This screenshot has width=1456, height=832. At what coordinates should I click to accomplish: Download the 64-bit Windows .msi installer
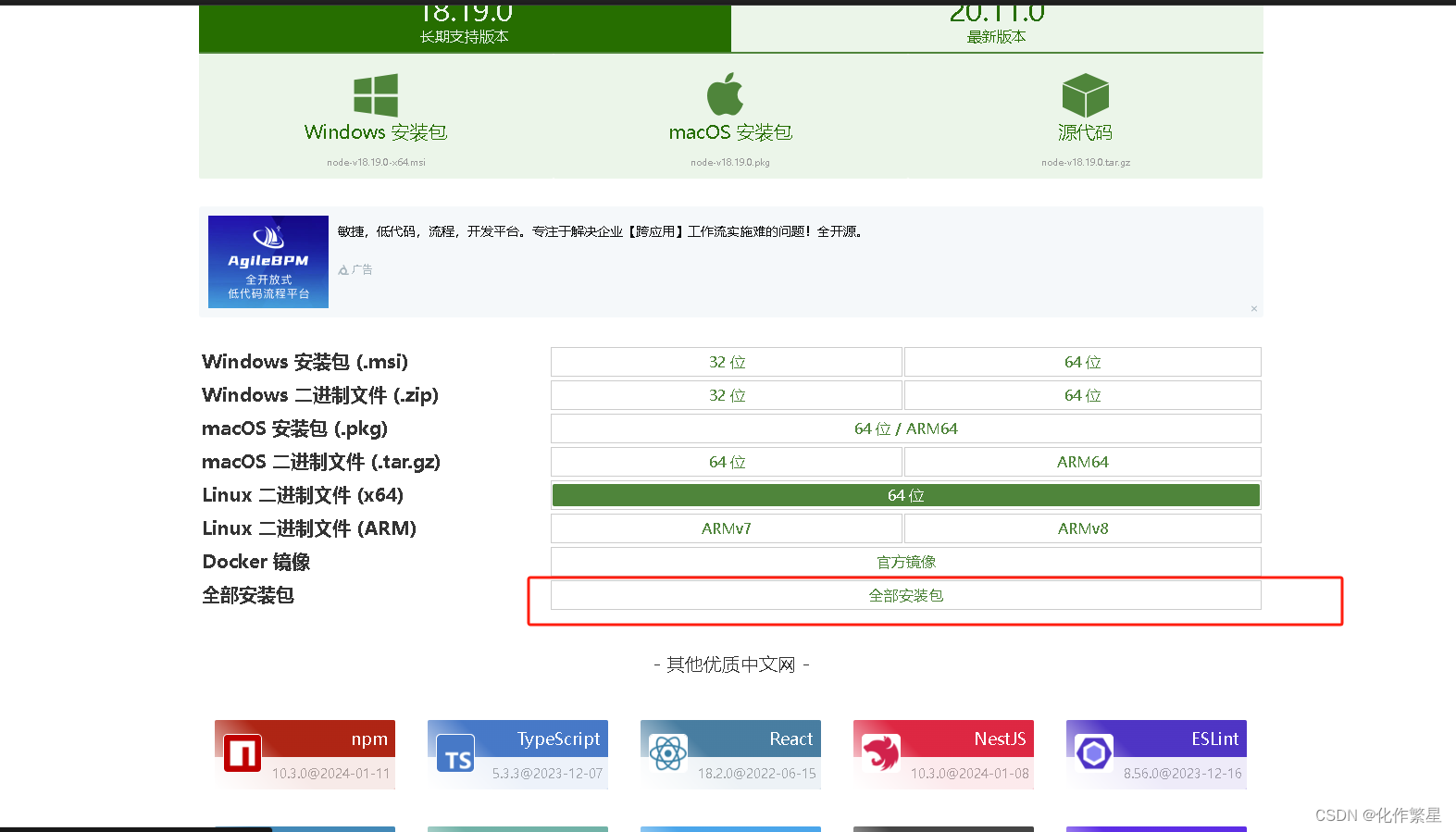[1083, 362]
